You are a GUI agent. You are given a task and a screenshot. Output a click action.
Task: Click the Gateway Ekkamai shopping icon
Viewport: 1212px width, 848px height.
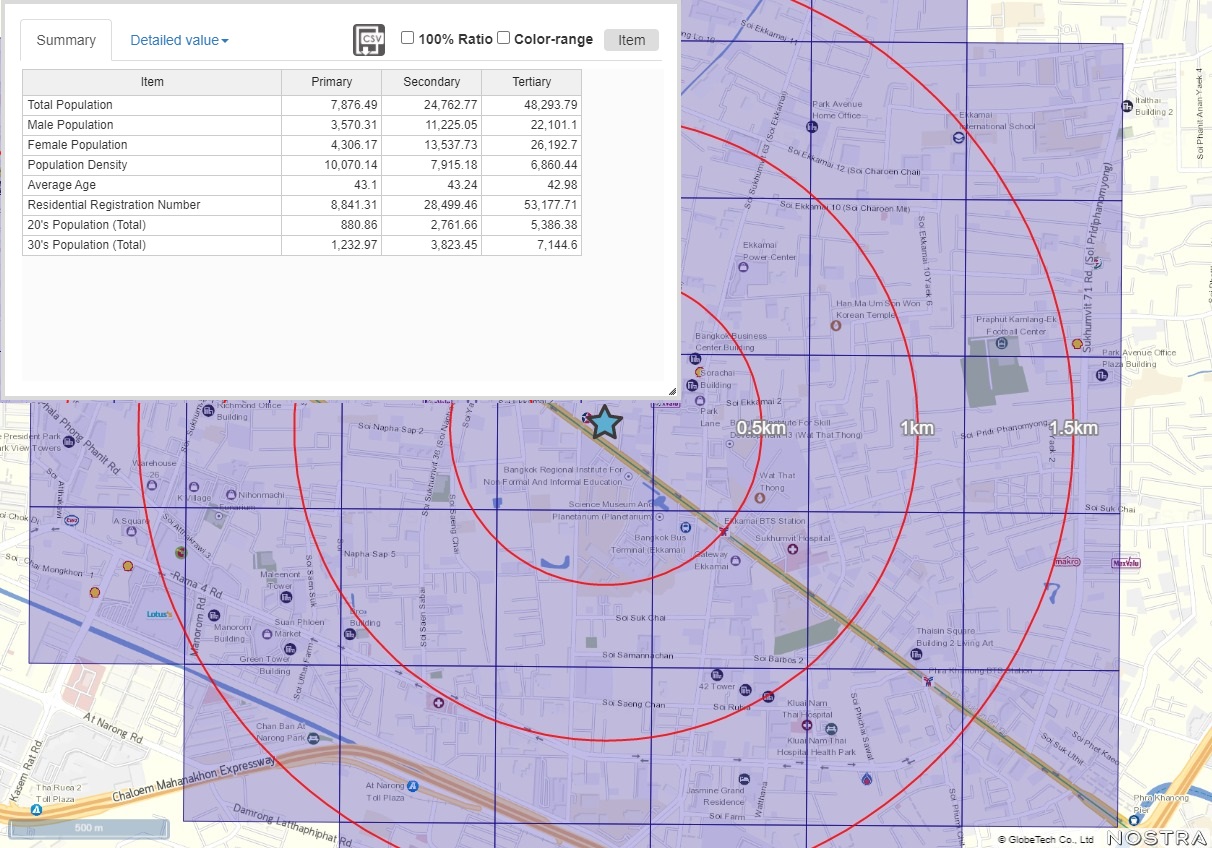[736, 561]
